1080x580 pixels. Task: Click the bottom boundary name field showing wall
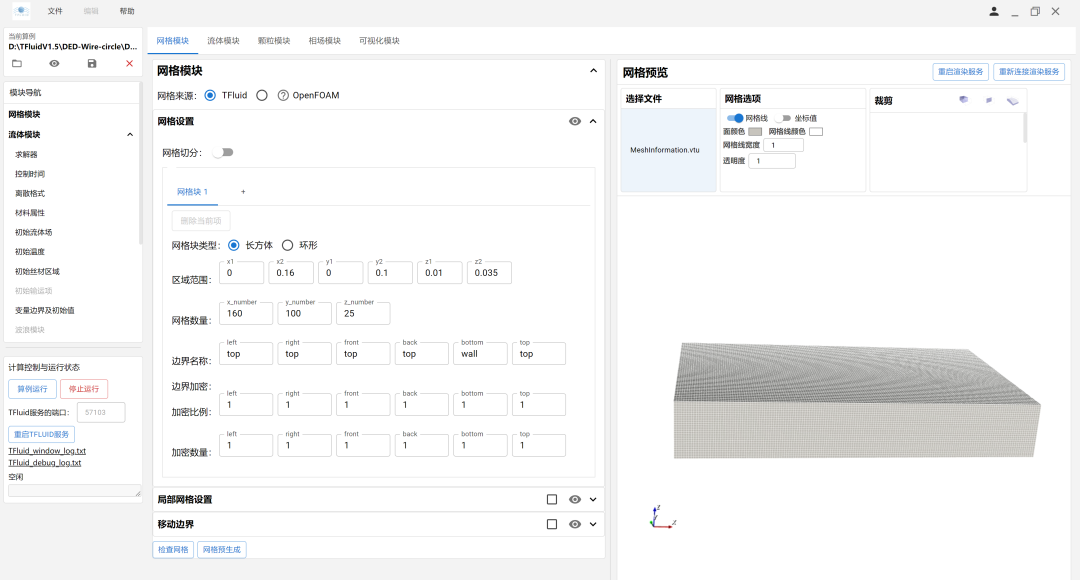coord(480,354)
